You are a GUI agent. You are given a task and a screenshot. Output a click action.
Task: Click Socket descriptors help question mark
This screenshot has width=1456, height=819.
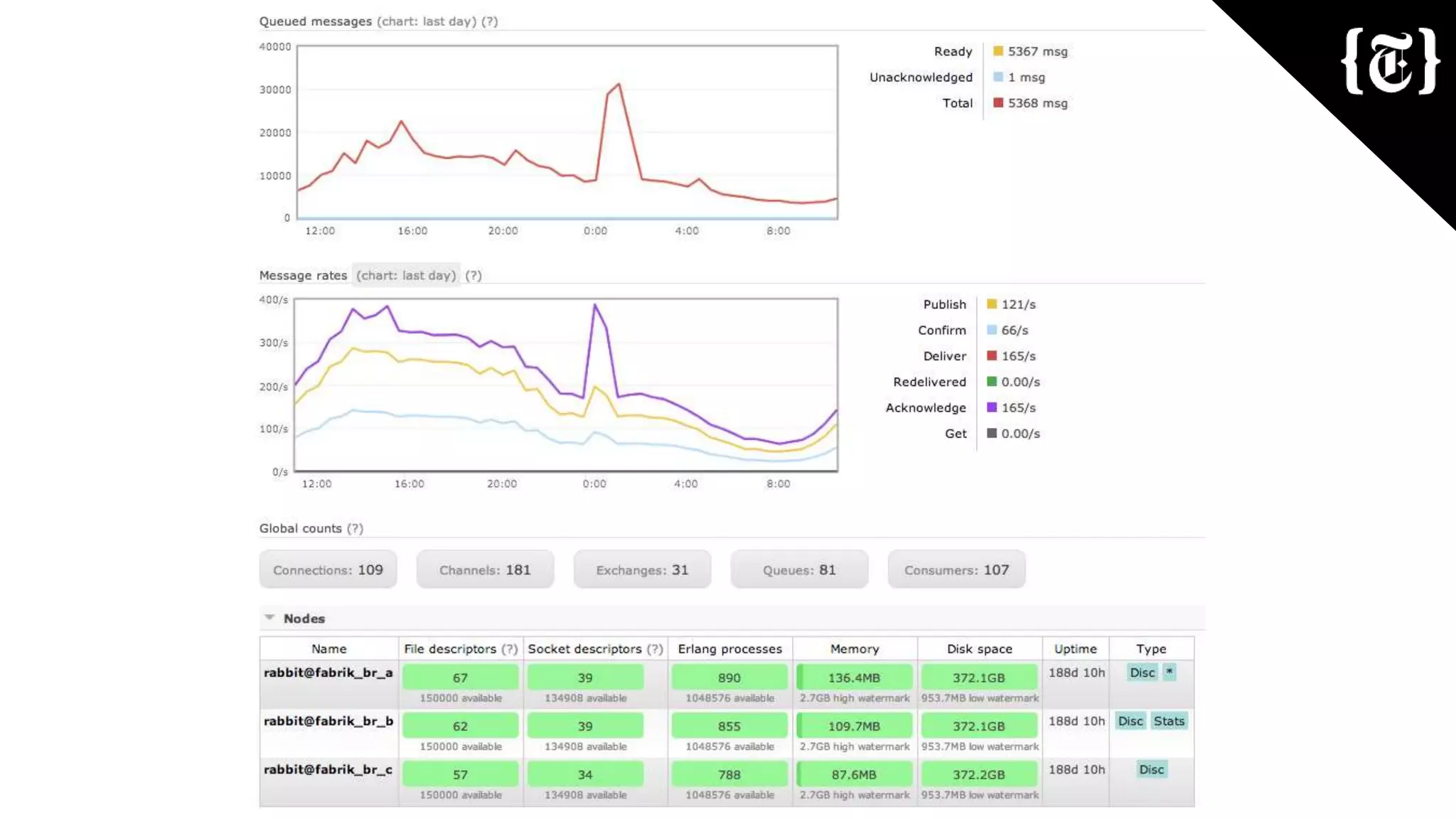(655, 648)
